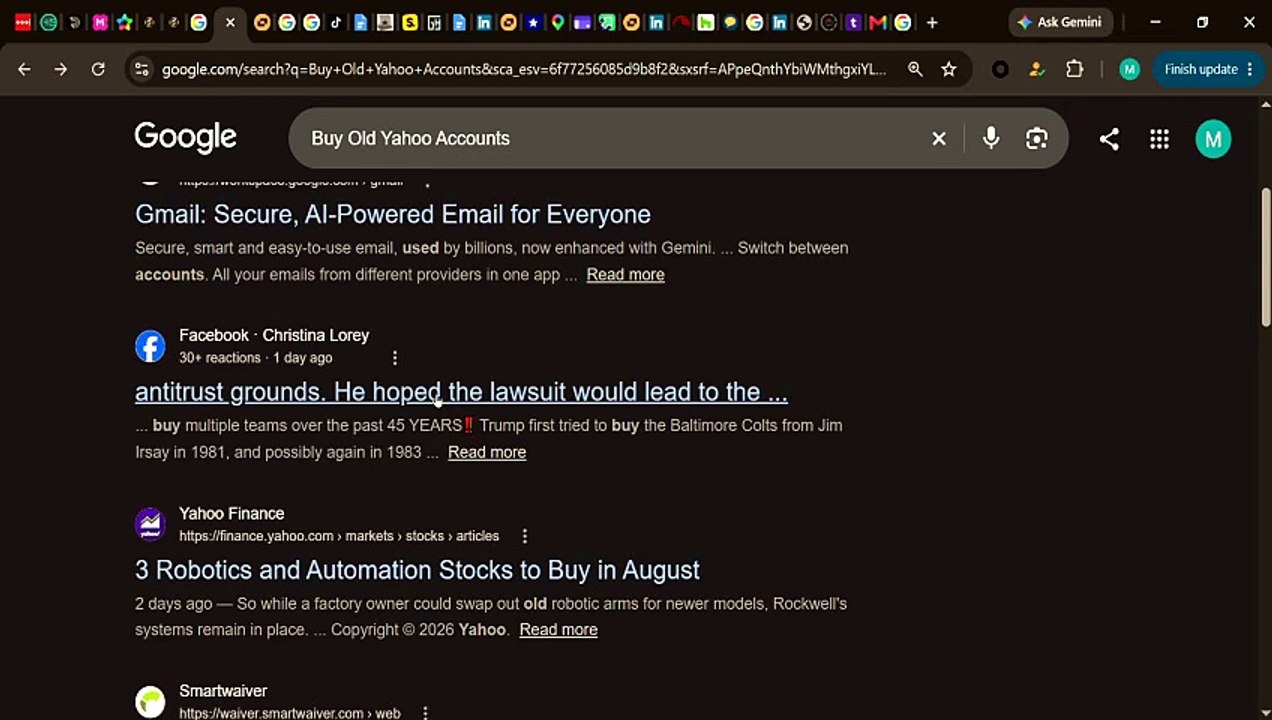Open Ask Gemini

pyautogui.click(x=1060, y=22)
